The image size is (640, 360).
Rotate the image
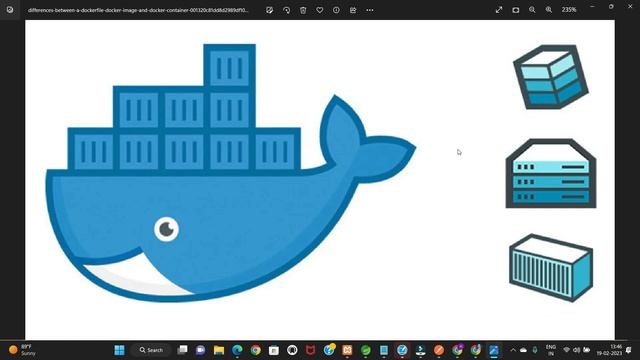[x=286, y=10]
